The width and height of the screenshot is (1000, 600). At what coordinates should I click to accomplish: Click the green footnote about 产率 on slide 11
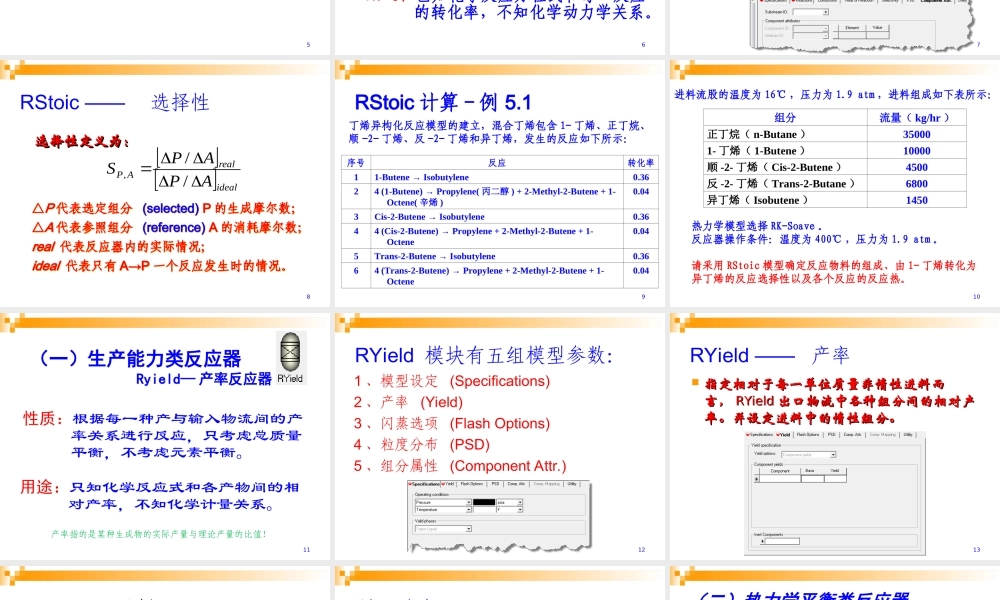point(159,534)
